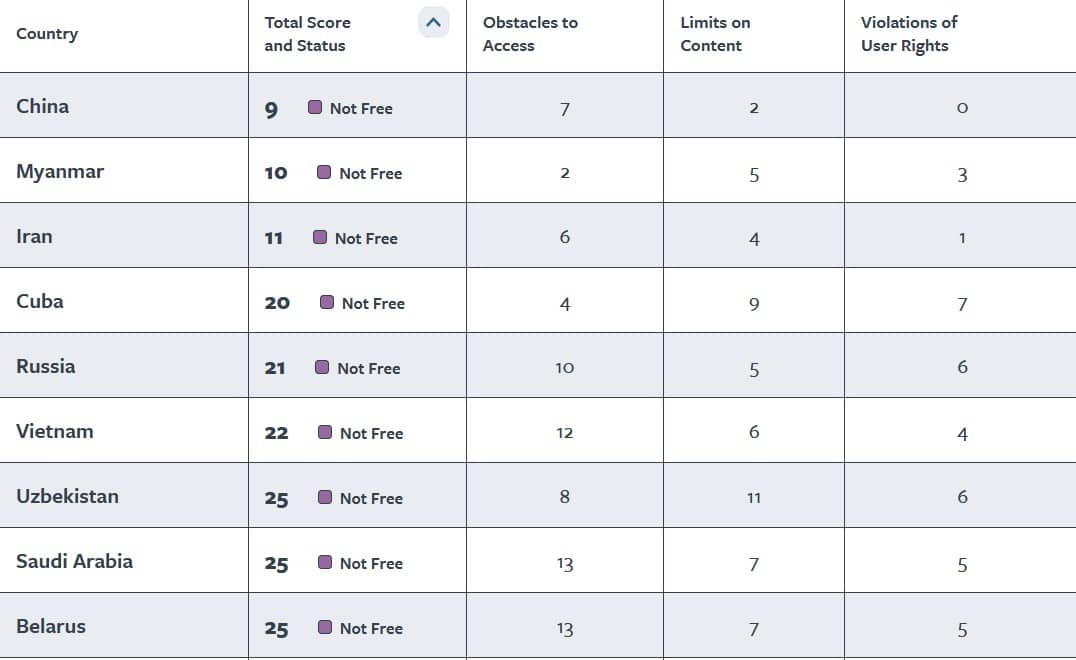Click the status square icon for Belarus

point(325,627)
